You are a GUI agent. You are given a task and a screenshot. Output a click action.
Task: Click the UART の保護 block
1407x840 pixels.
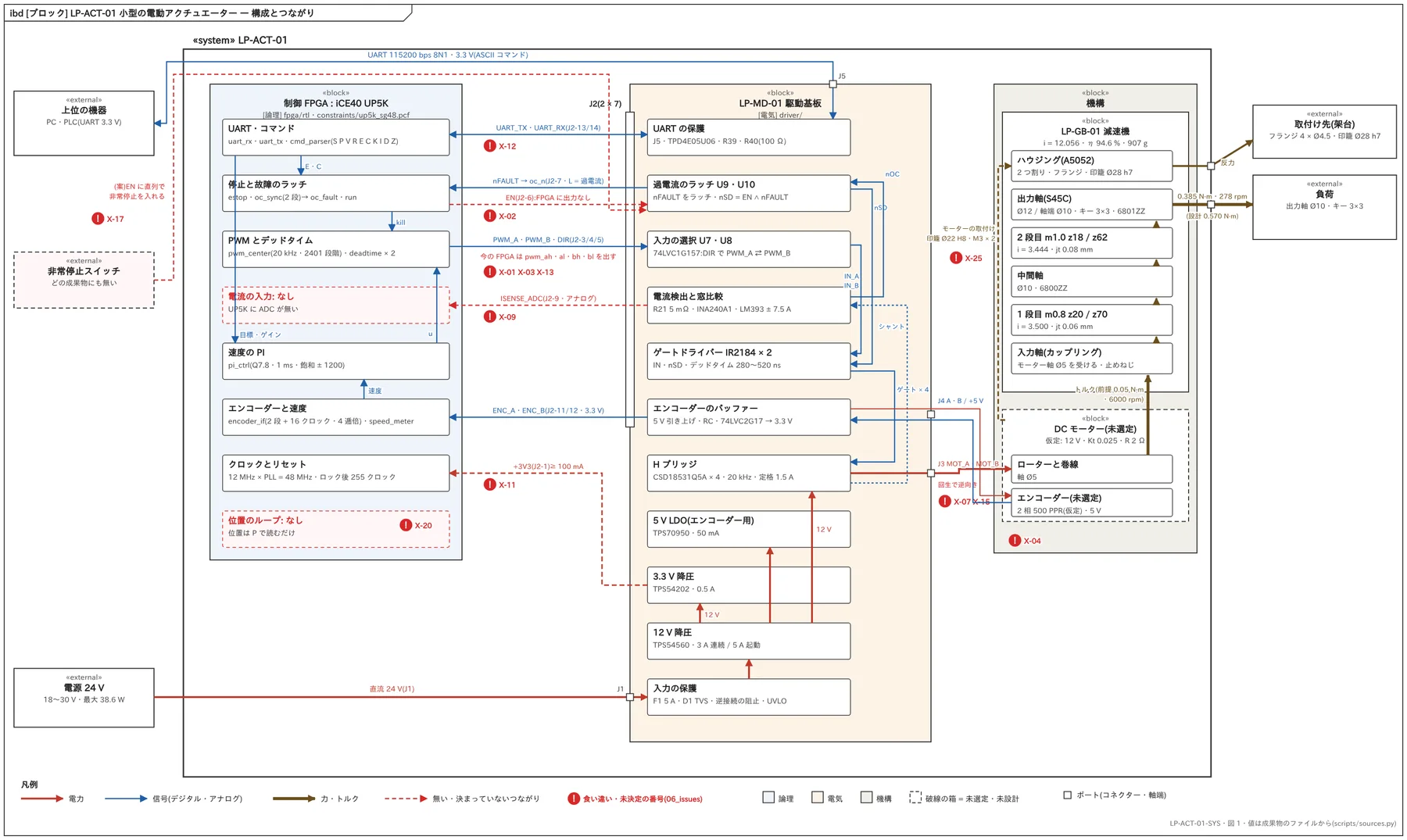pos(749,137)
